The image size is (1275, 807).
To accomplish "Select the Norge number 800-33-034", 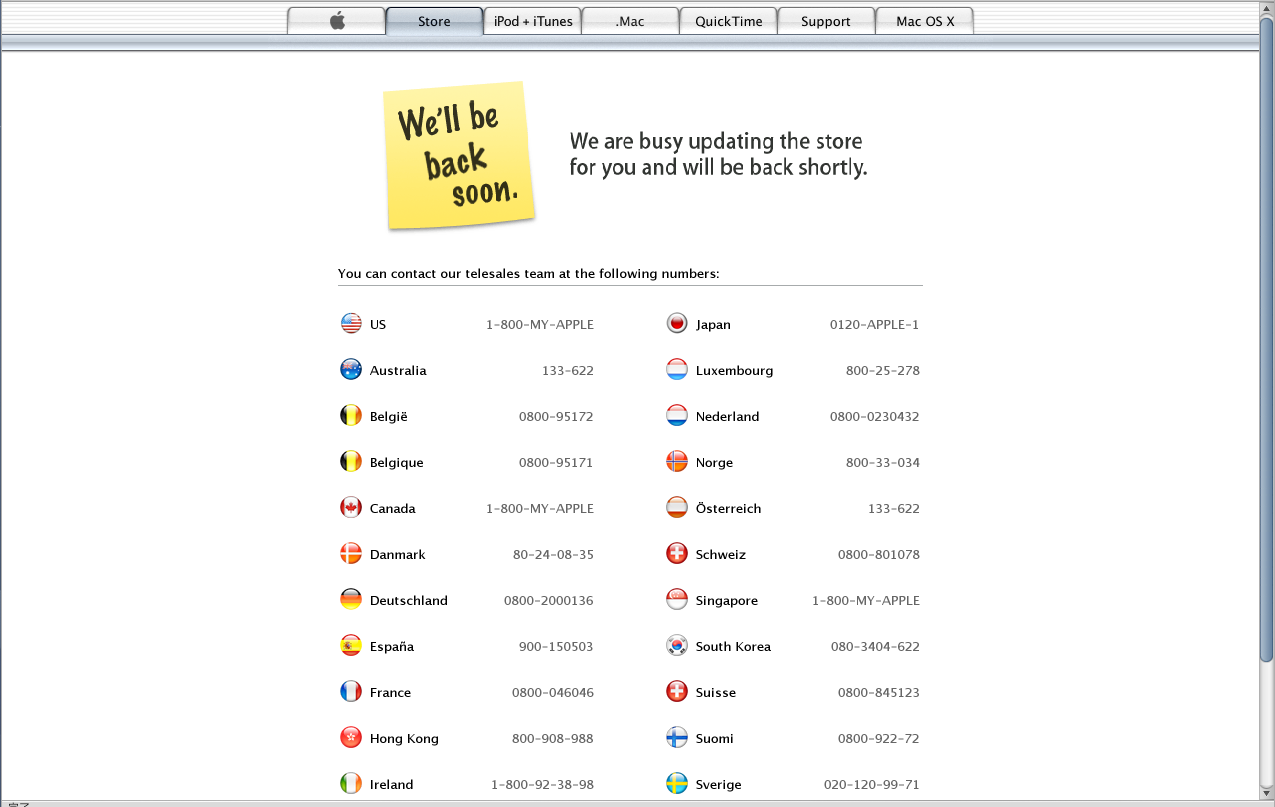I will 883,463.
